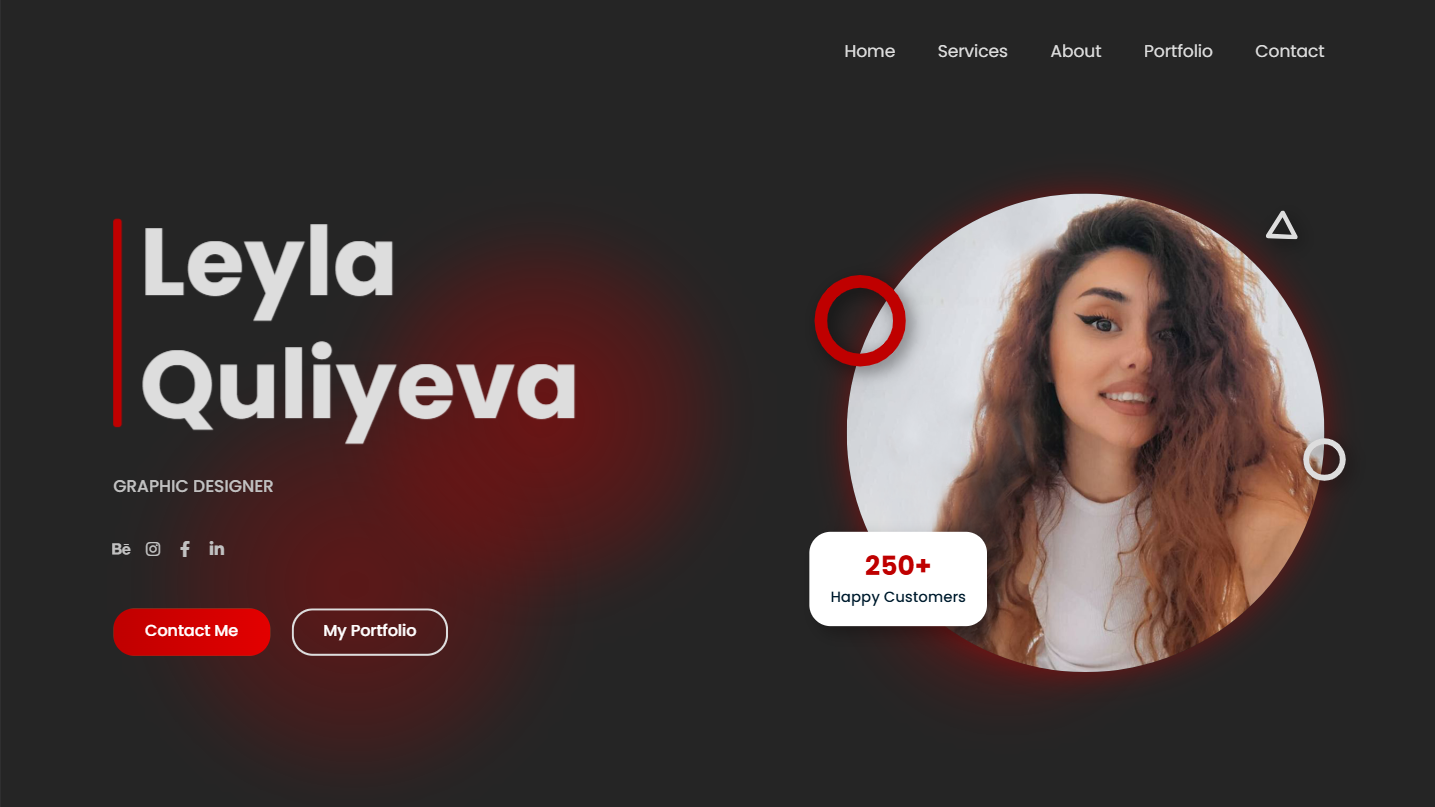Go to Home in navigation
The width and height of the screenshot is (1435, 807).
869,51
